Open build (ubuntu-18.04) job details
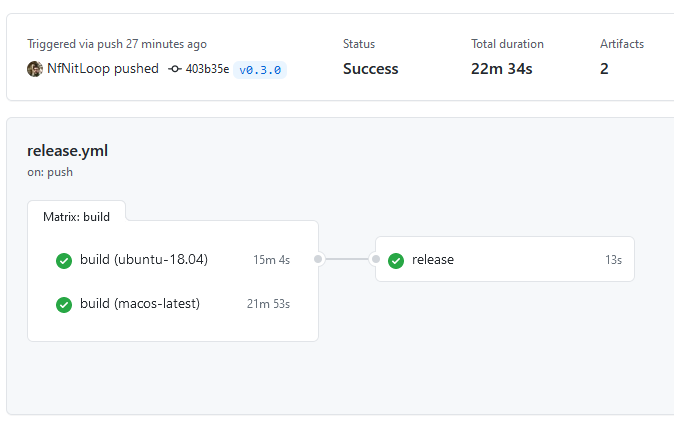 [173, 260]
